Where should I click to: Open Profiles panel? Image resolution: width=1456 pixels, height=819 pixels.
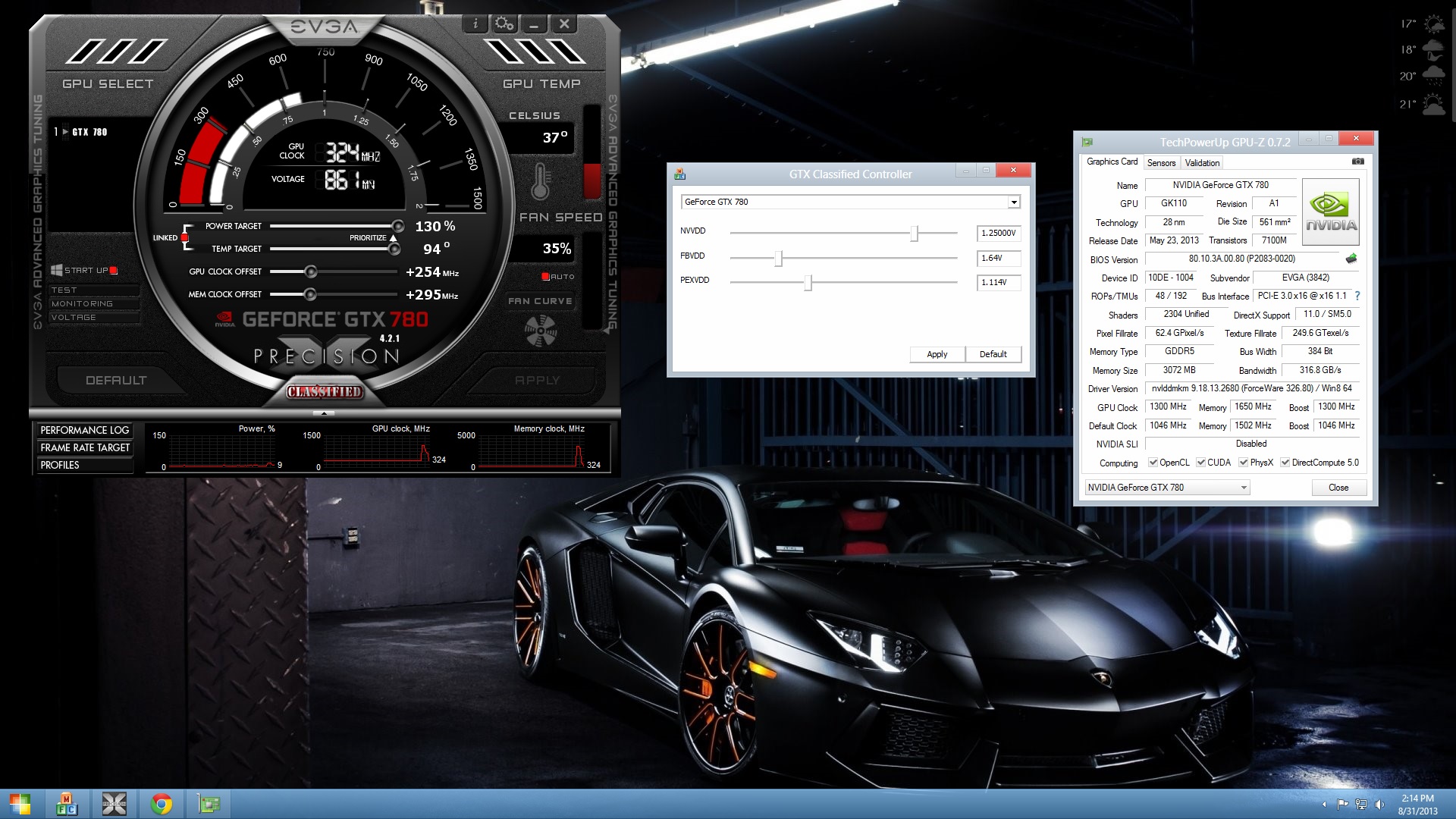[x=85, y=465]
